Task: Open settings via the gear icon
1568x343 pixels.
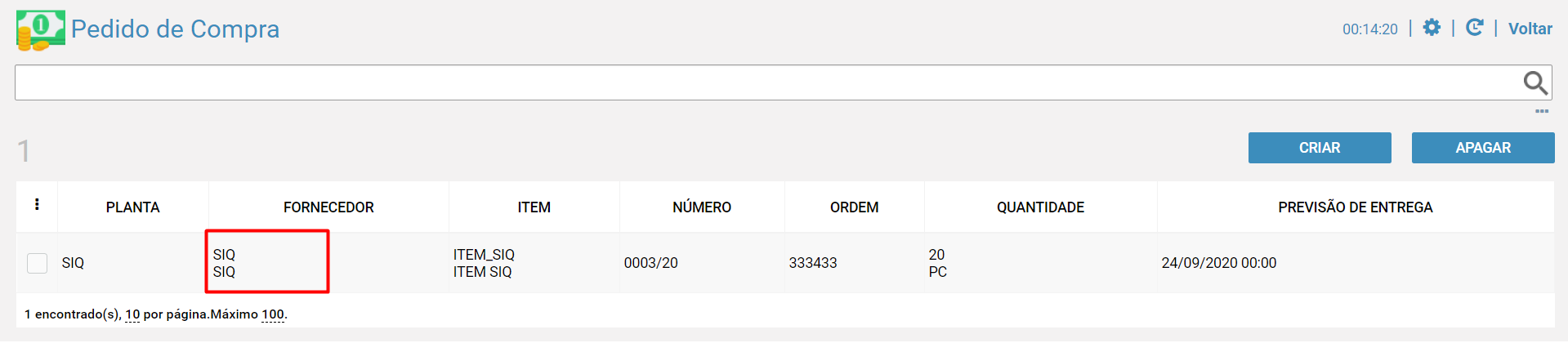Action: [1432, 28]
